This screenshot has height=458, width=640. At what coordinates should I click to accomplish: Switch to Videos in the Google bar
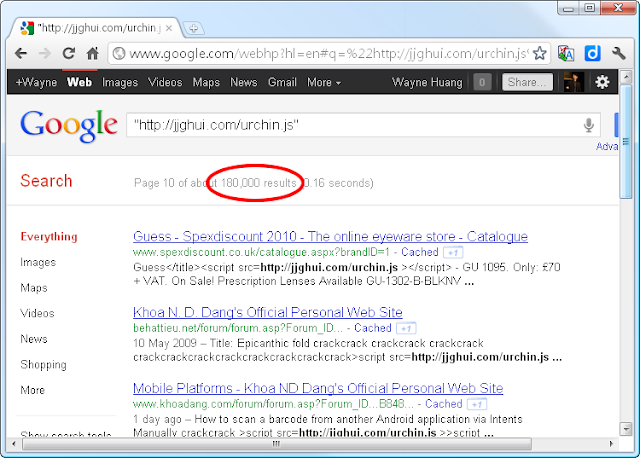[x=165, y=82]
